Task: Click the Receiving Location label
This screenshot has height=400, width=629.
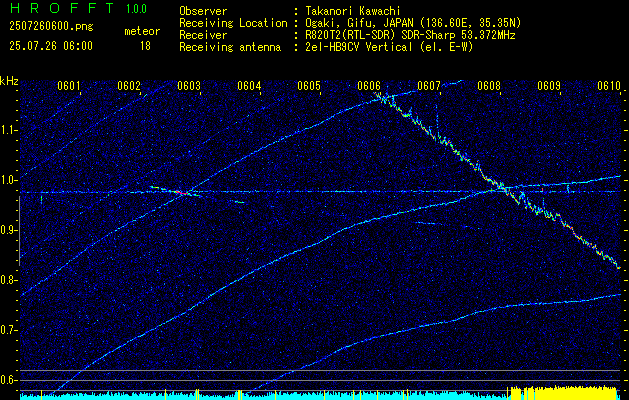Action: [233, 23]
